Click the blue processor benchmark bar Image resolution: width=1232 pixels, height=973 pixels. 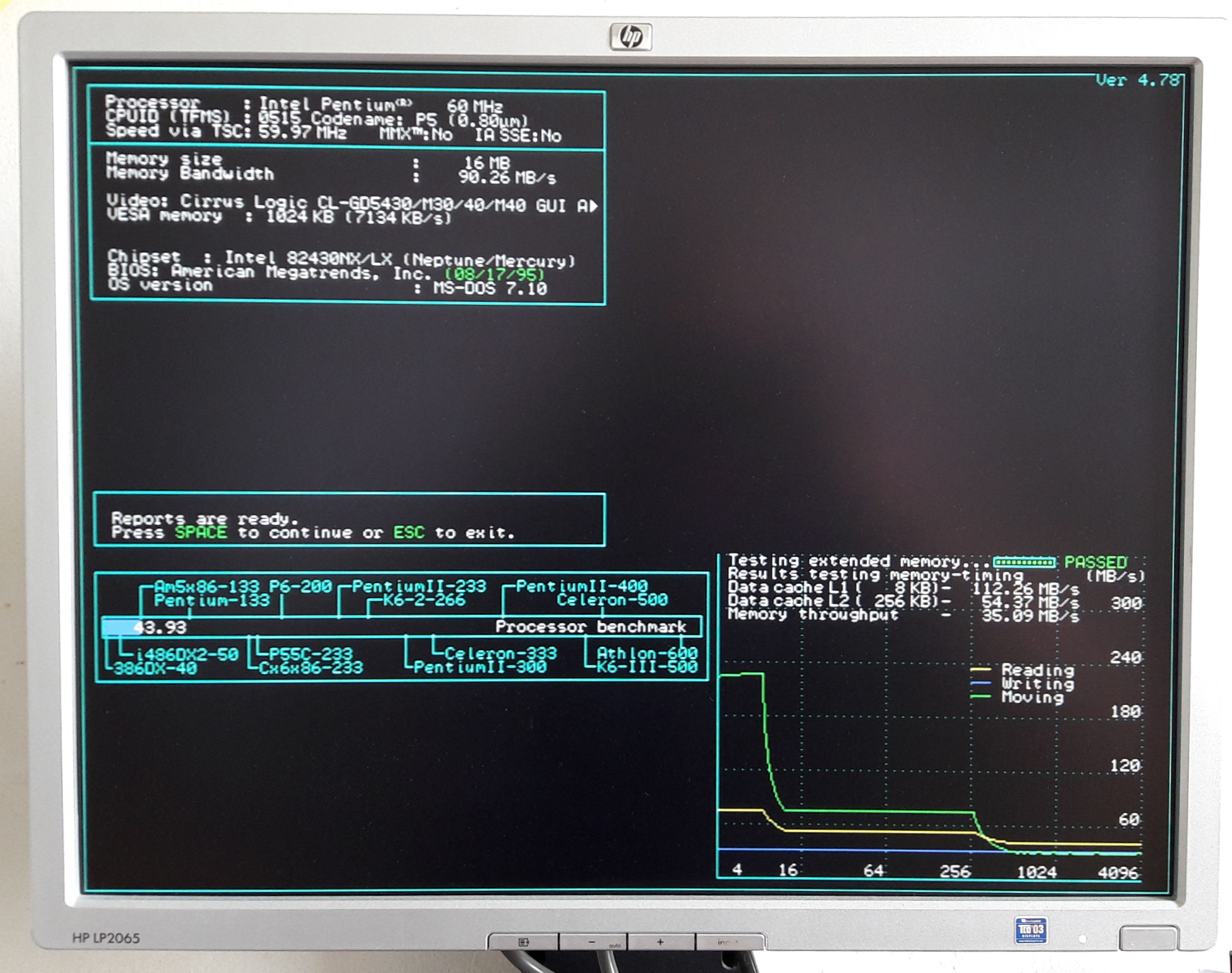click(121, 627)
